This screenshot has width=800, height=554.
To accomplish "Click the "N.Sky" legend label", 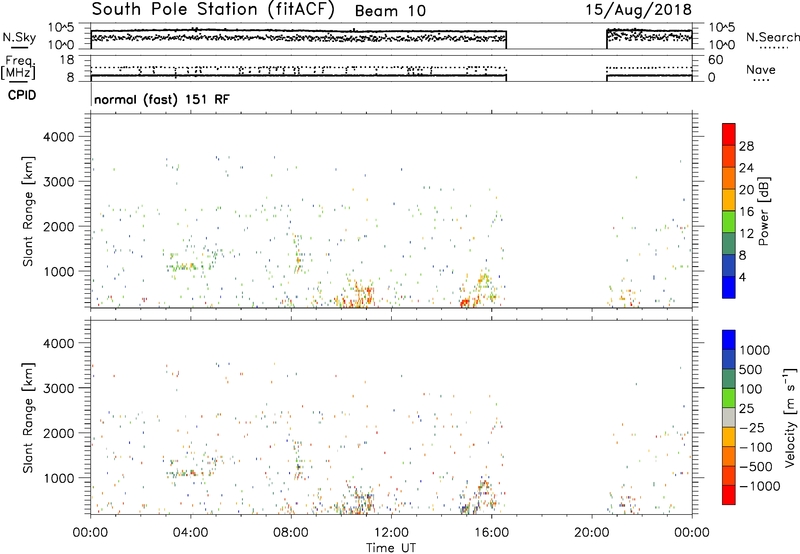I will pos(19,37).
